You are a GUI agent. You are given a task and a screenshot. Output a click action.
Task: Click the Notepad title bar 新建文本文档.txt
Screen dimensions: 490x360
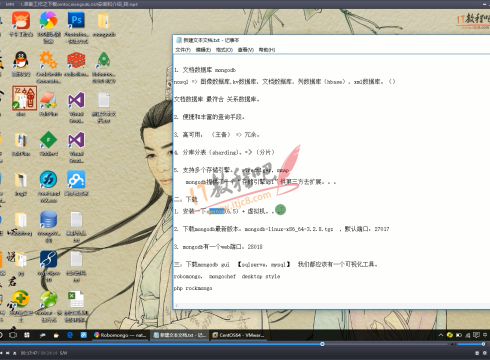pyautogui.click(x=211, y=40)
